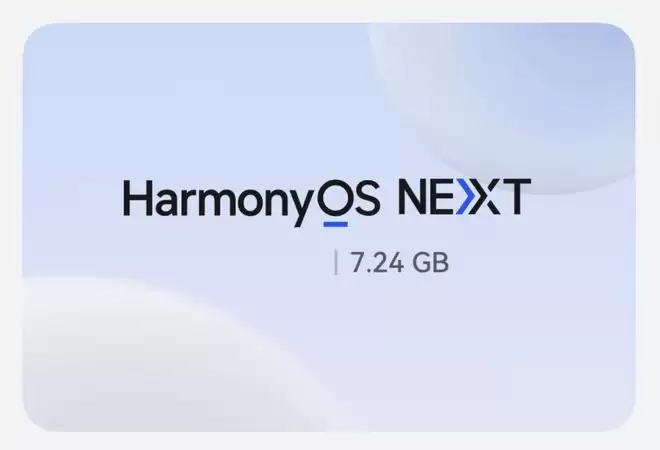Image resolution: width=660 pixels, height=450 pixels.
Task: Select the letter E in NEXT
Action: click(x=444, y=197)
